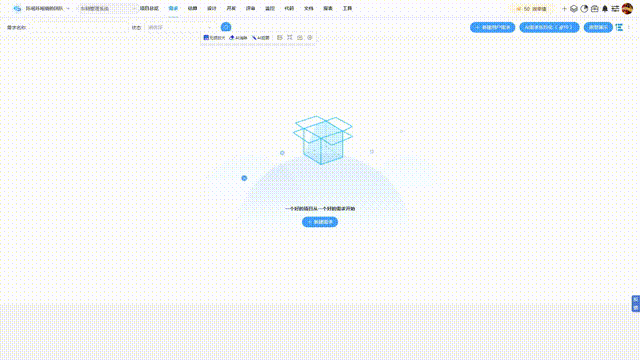Select the 需求 tab
Viewport: 640px width, 360px height.
click(173, 8)
